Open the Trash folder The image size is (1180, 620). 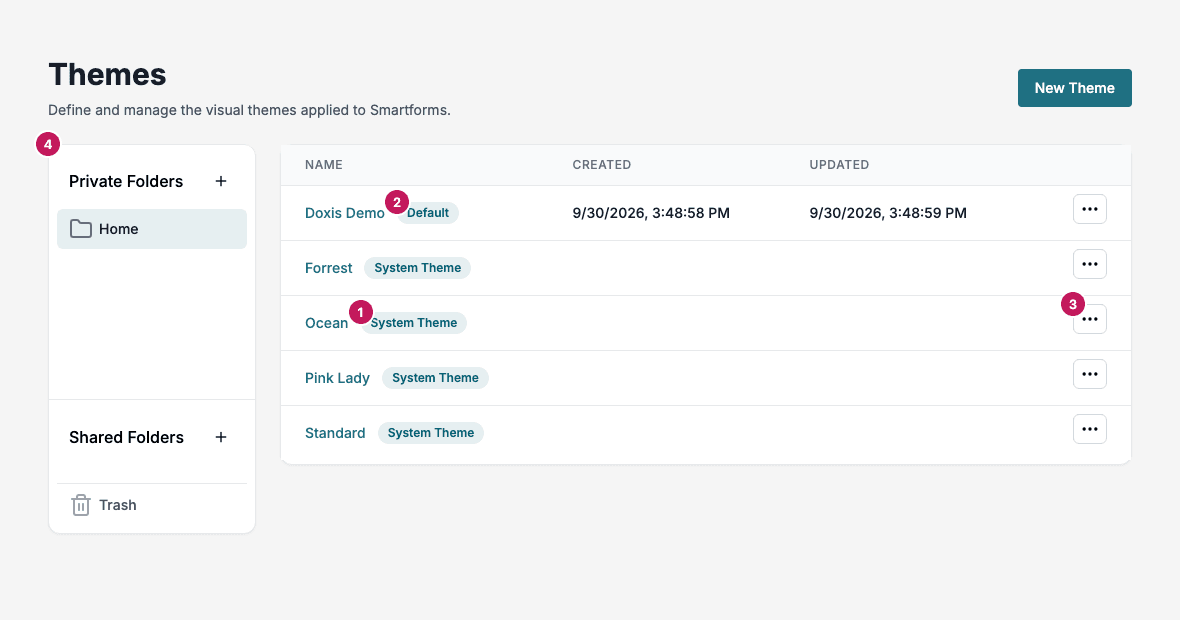coord(152,505)
